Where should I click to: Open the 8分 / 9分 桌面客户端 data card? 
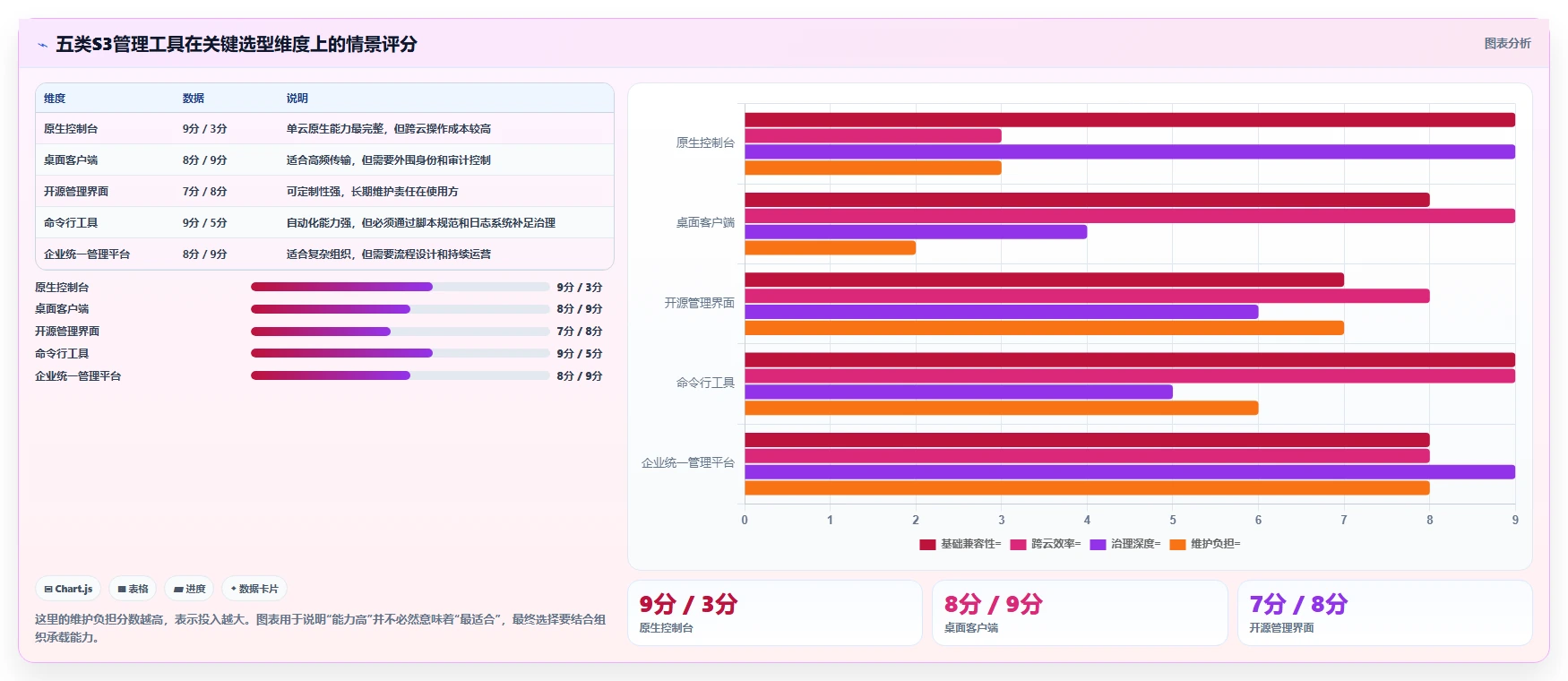tap(1080, 613)
